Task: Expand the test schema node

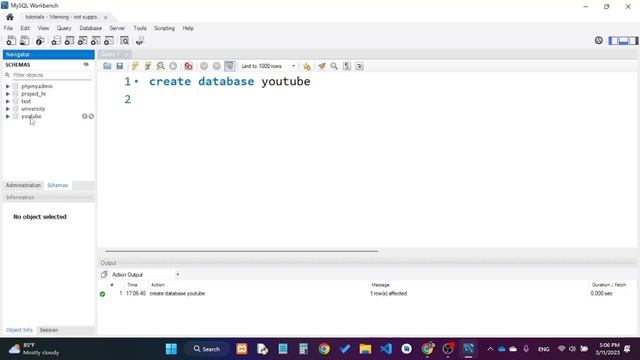Action: tap(8, 101)
